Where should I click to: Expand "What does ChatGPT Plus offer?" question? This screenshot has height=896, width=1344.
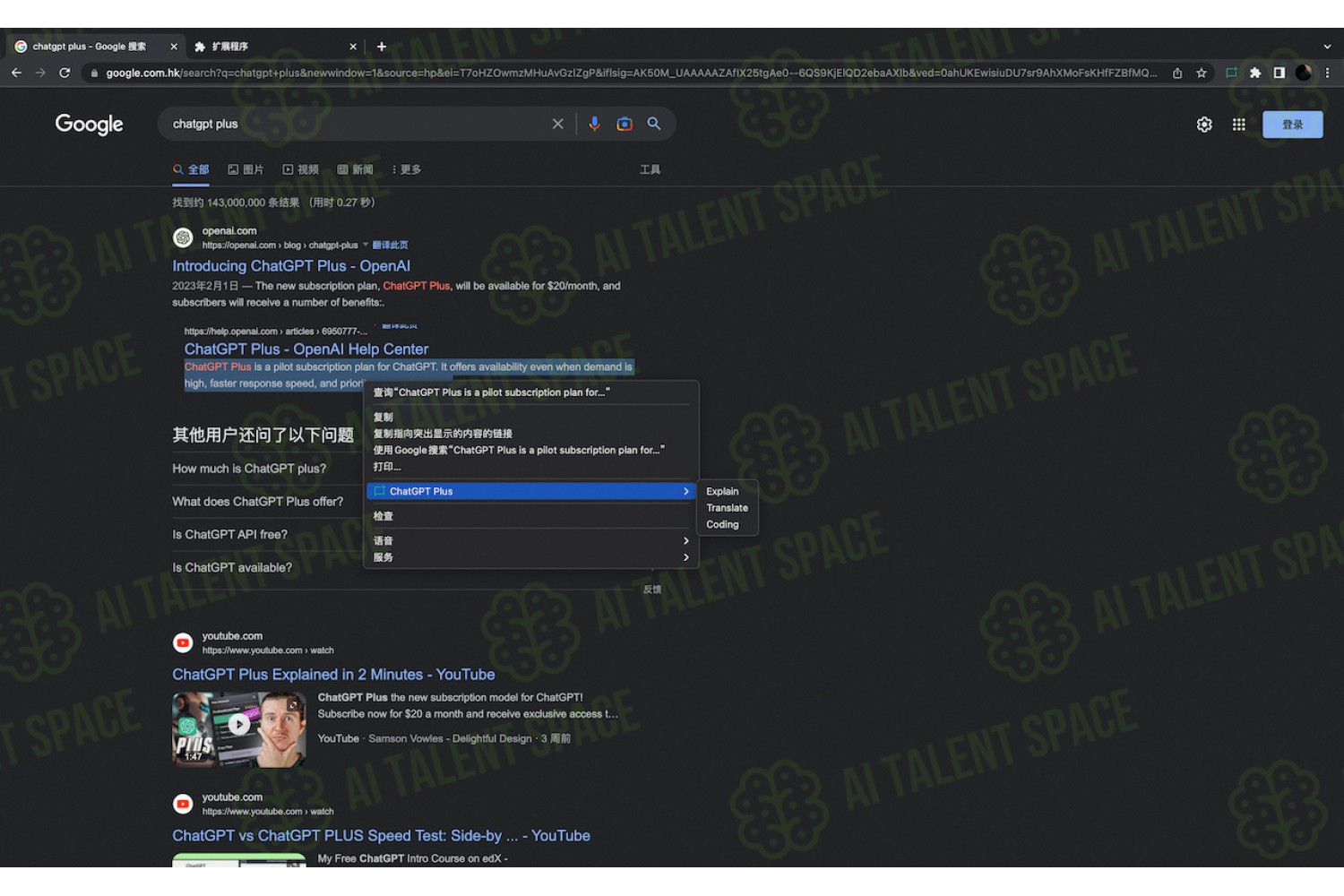pyautogui.click(x=258, y=502)
